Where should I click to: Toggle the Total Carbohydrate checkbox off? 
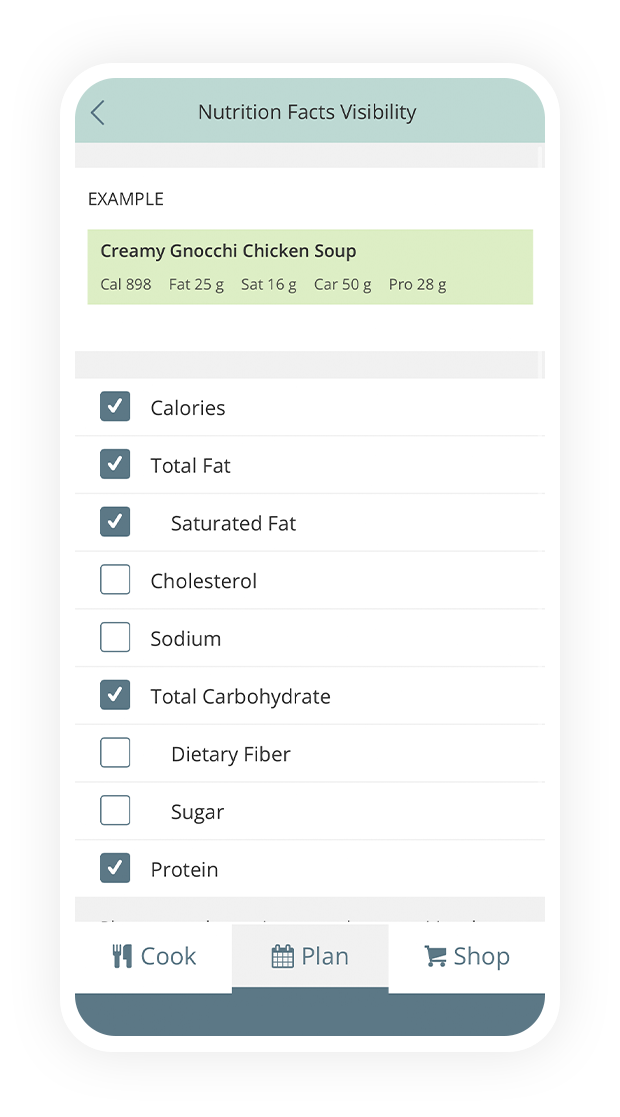coord(115,695)
